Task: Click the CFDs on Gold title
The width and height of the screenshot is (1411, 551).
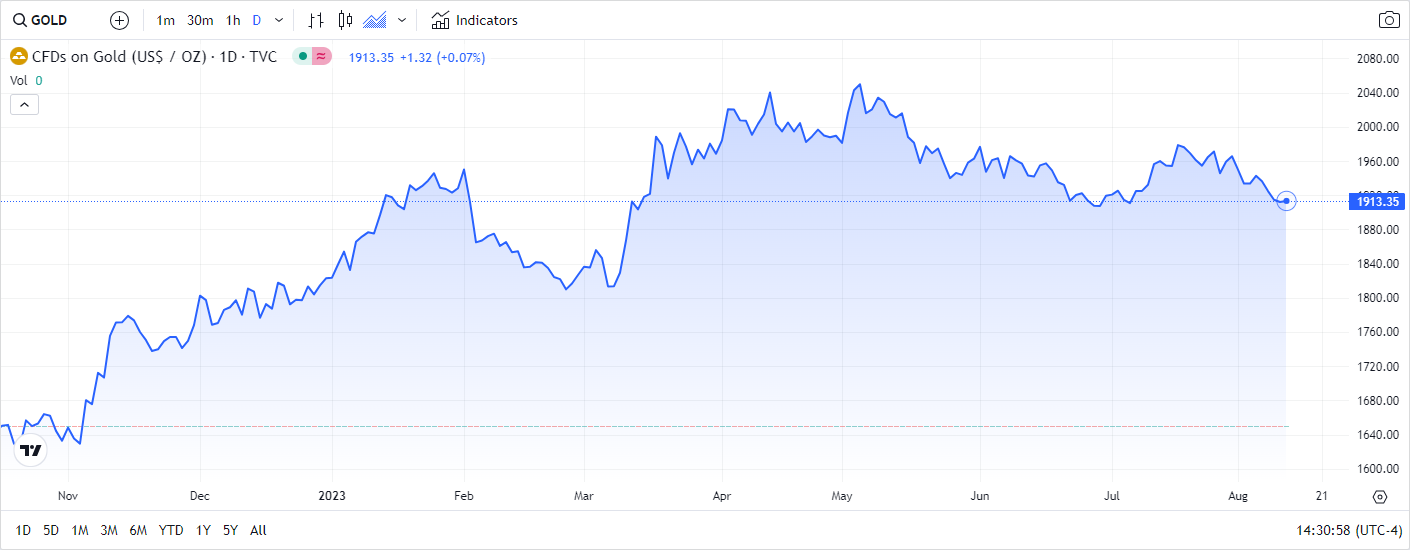Action: (155, 57)
